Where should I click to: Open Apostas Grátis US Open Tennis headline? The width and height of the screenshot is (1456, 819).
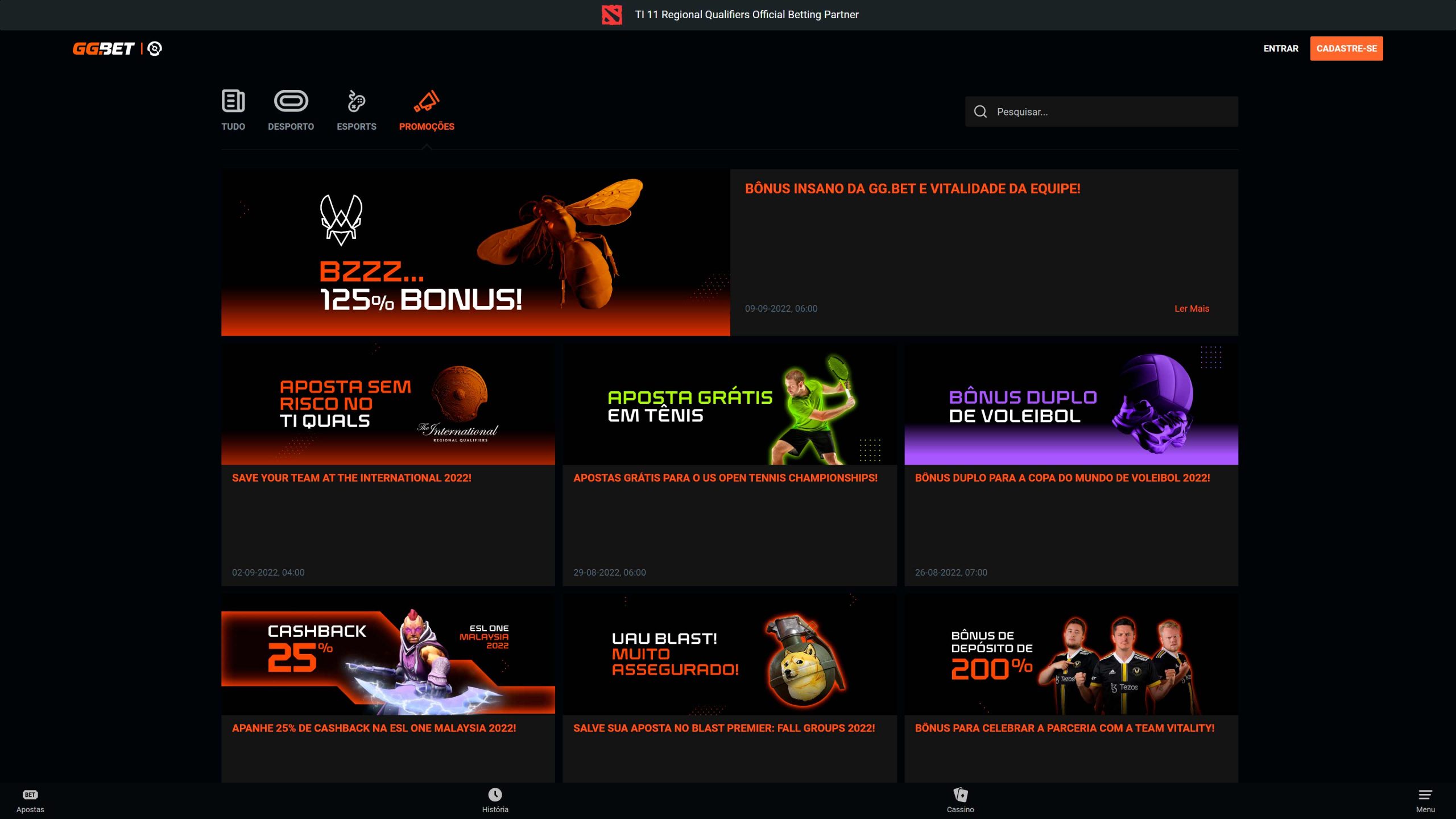[725, 478]
